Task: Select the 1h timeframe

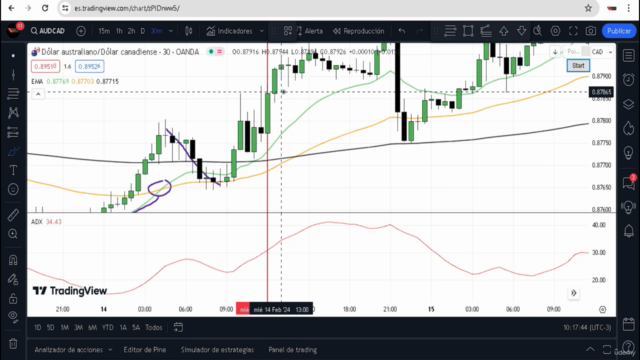Action: 119,31
